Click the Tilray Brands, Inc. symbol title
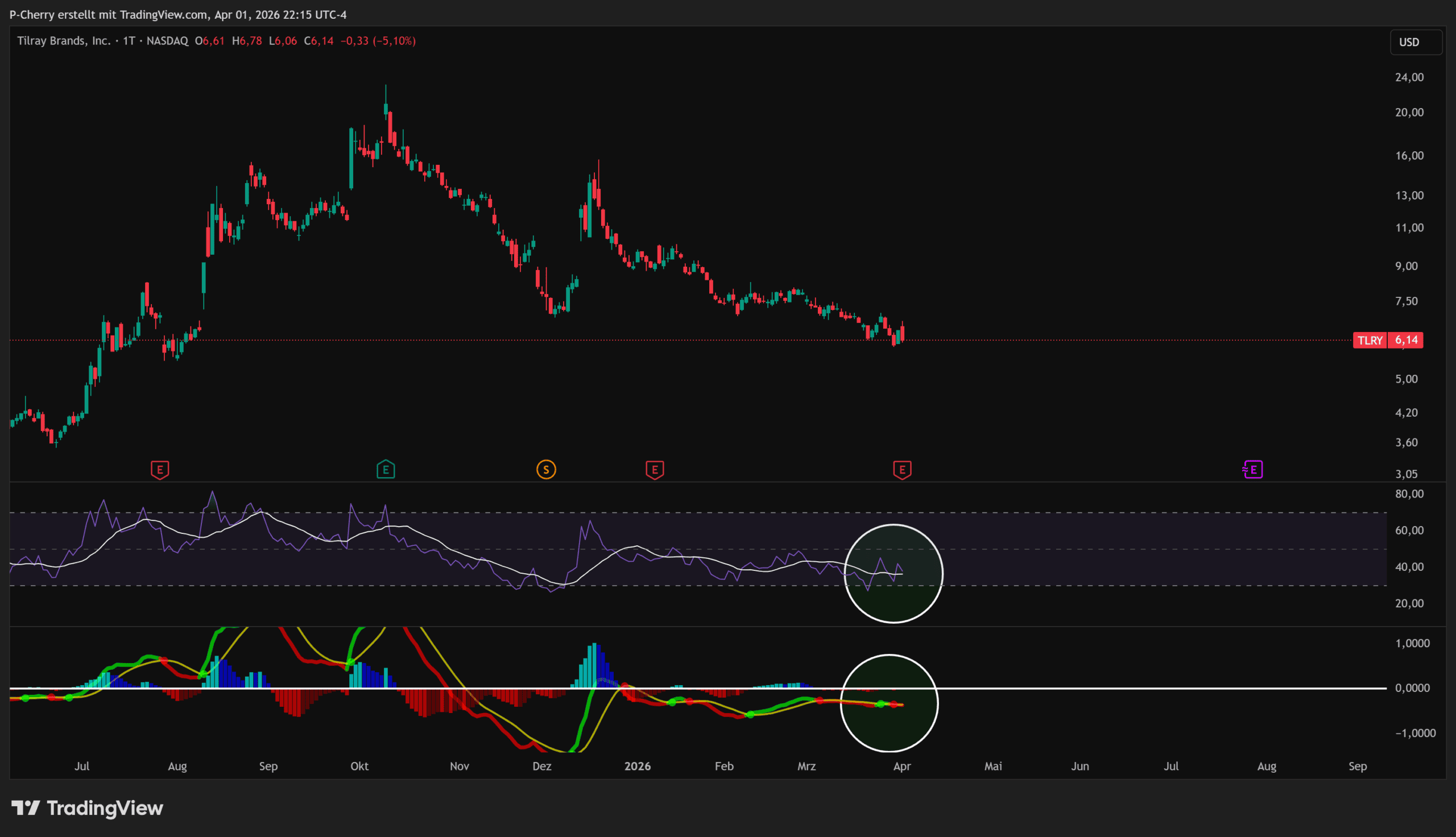This screenshot has height=837, width=1456. click(63, 41)
